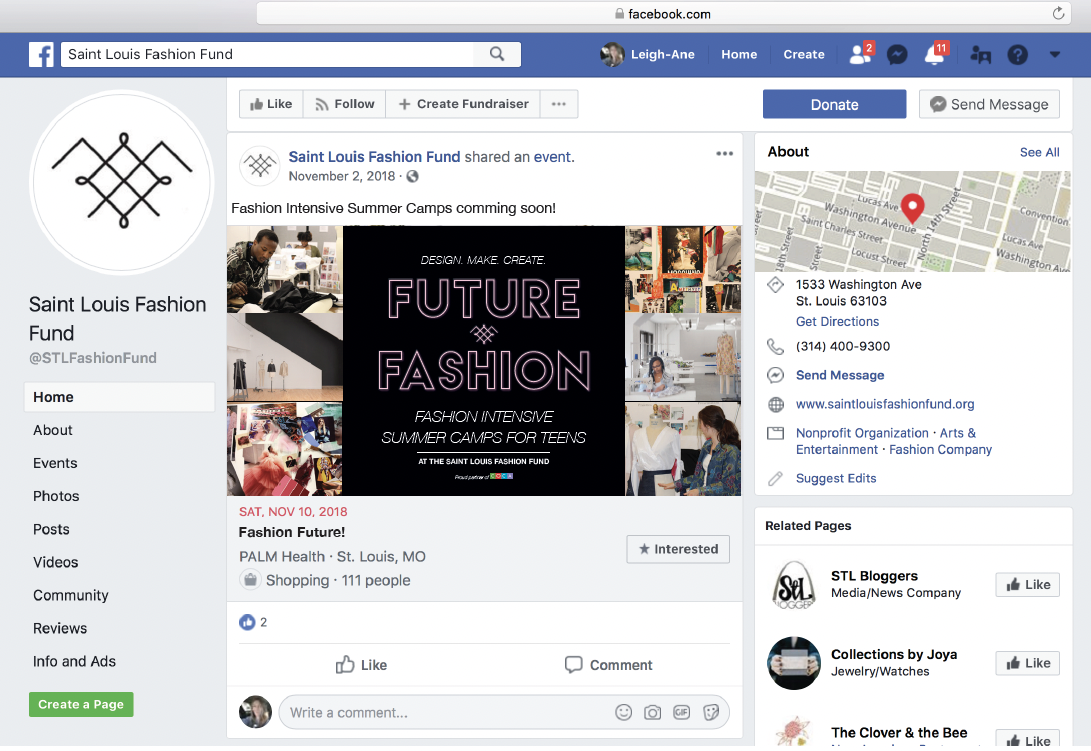Open About in the page sidebar
Screen dimensions: 1091x751
click(53, 430)
